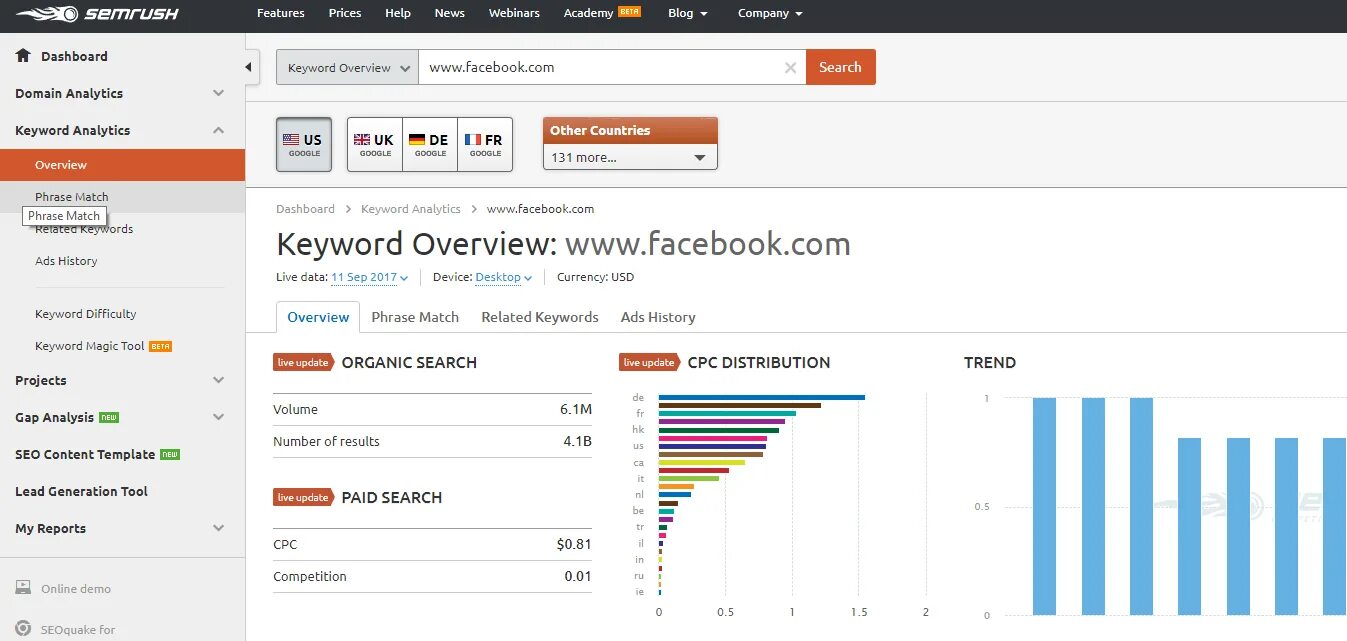
Task: Open Academy beta in top navigation
Action: [x=602, y=13]
